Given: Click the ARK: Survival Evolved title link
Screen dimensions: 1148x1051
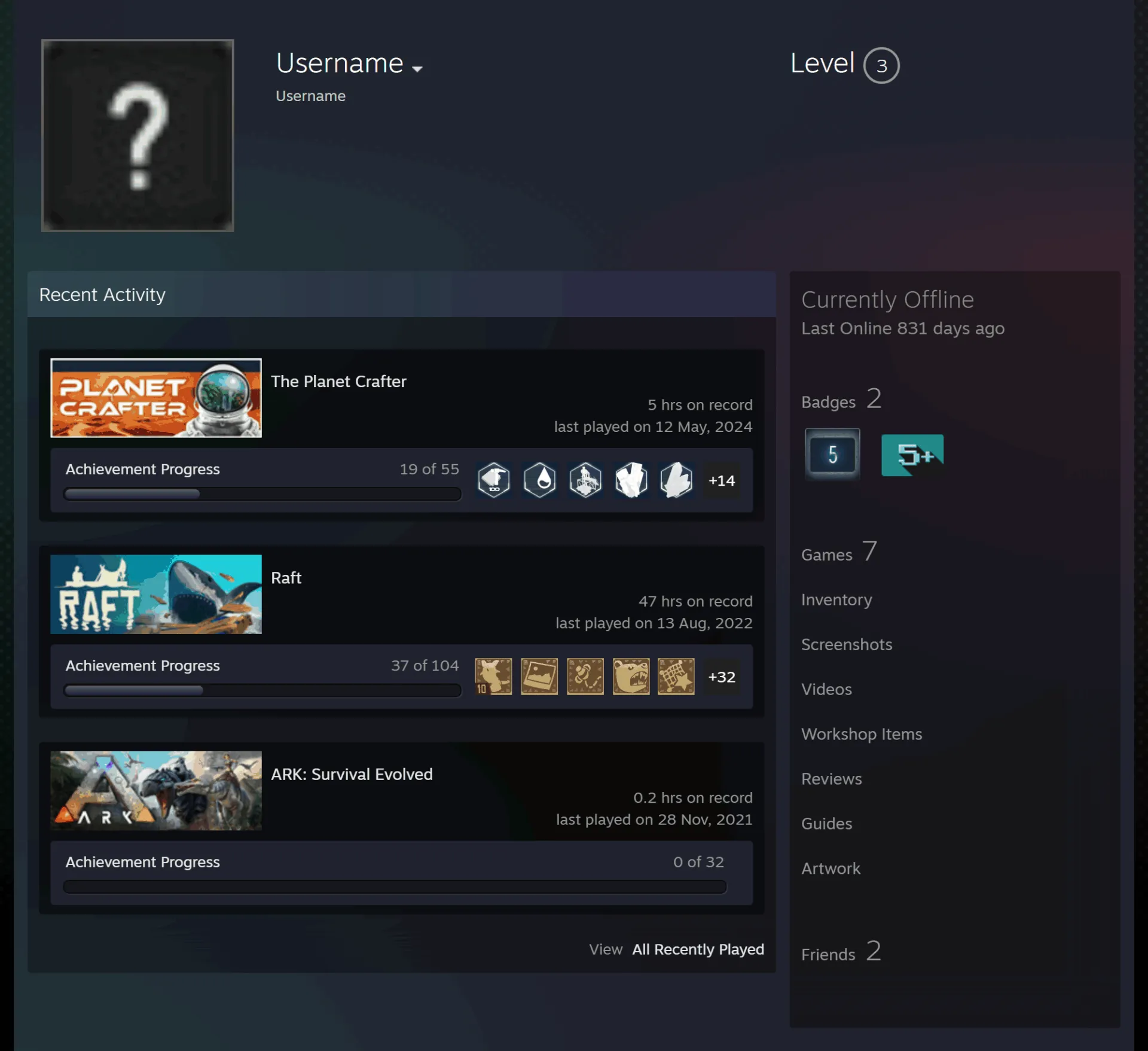Looking at the screenshot, I should click(x=352, y=774).
